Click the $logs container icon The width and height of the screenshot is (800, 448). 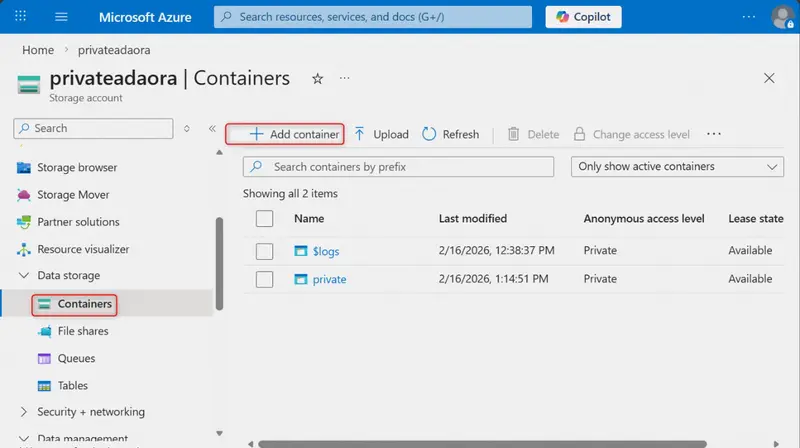[x=301, y=251]
